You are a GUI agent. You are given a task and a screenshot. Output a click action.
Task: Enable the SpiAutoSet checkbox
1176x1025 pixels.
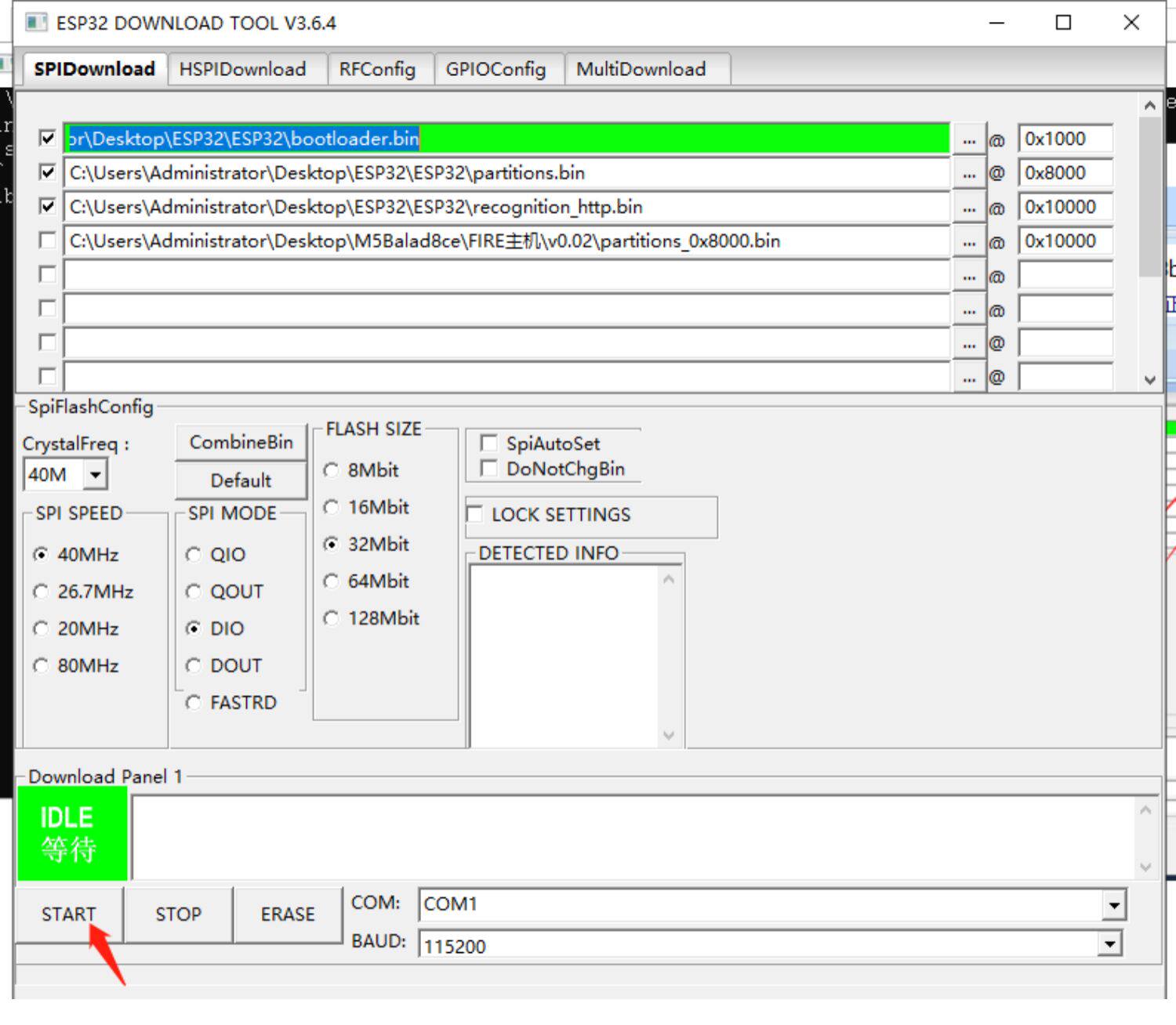click(488, 444)
